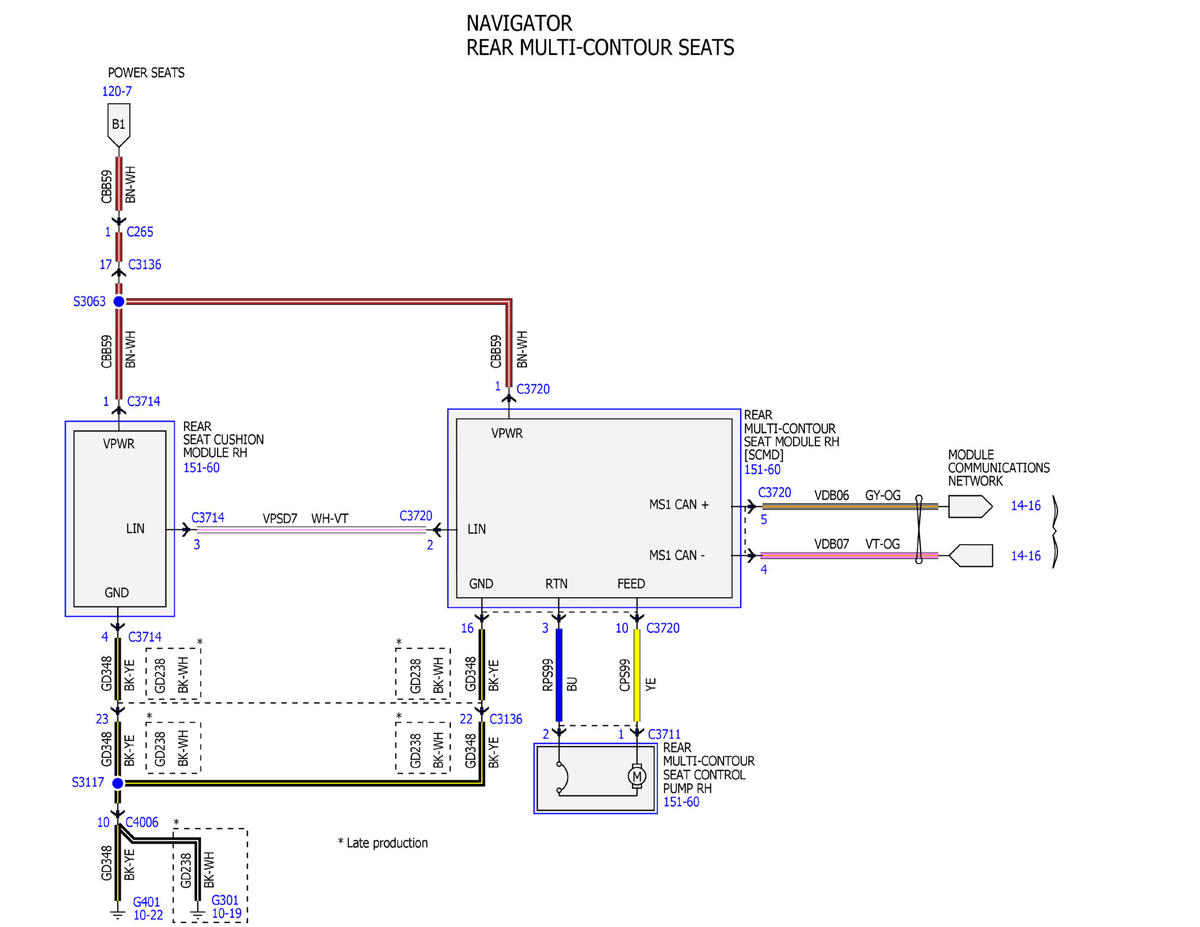Click the C3714 label at pin 1

(x=145, y=402)
